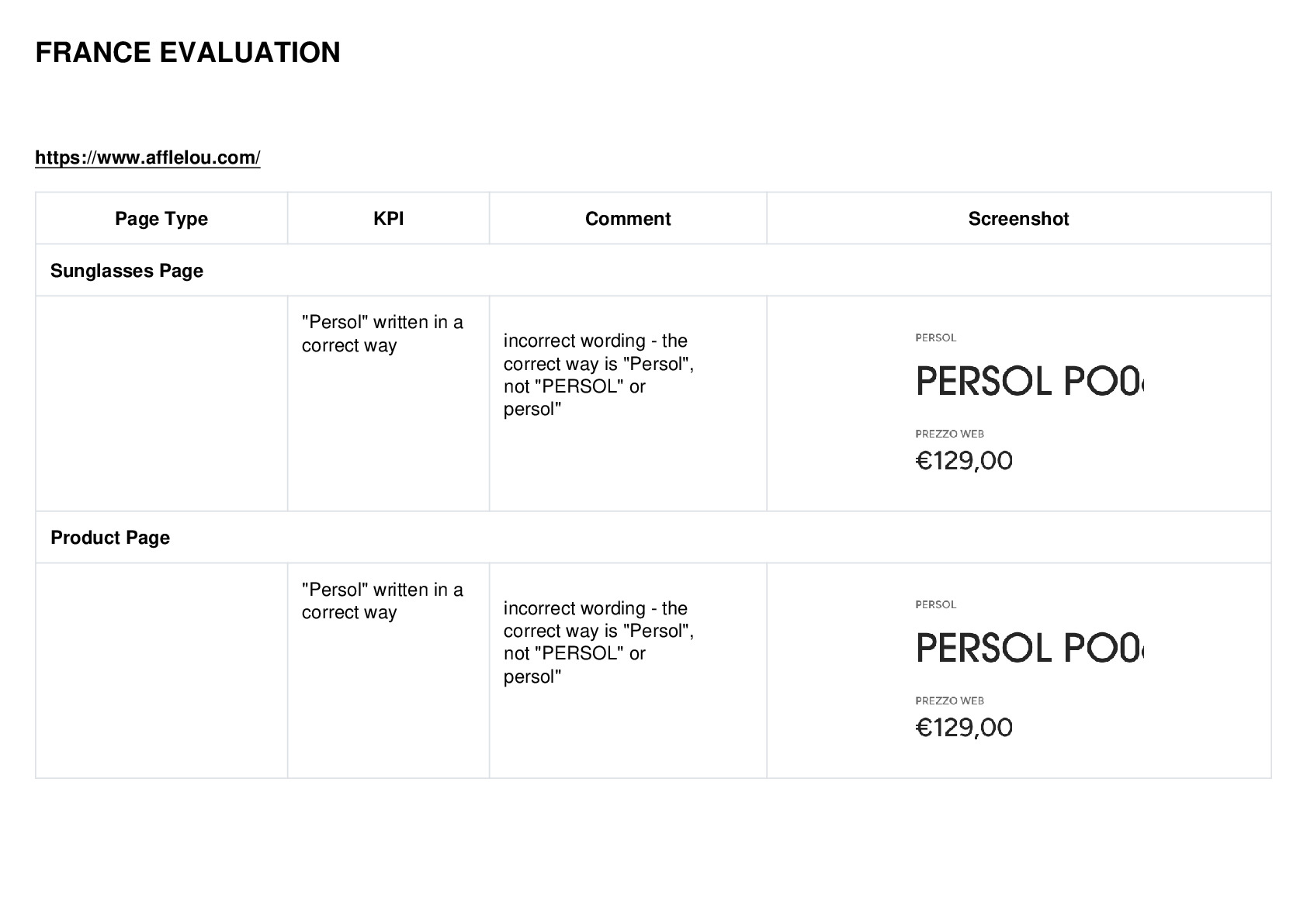Open the www.afflelou.com hyperlink
Viewport: 1307px width, 924px height.
point(147,157)
